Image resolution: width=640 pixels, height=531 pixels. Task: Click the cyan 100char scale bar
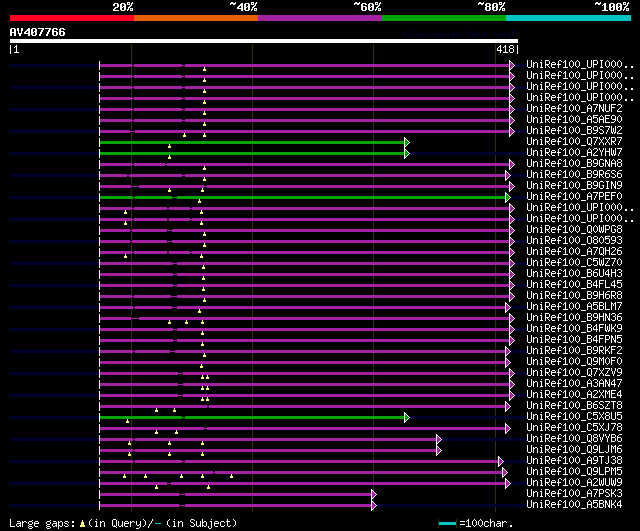click(447, 524)
